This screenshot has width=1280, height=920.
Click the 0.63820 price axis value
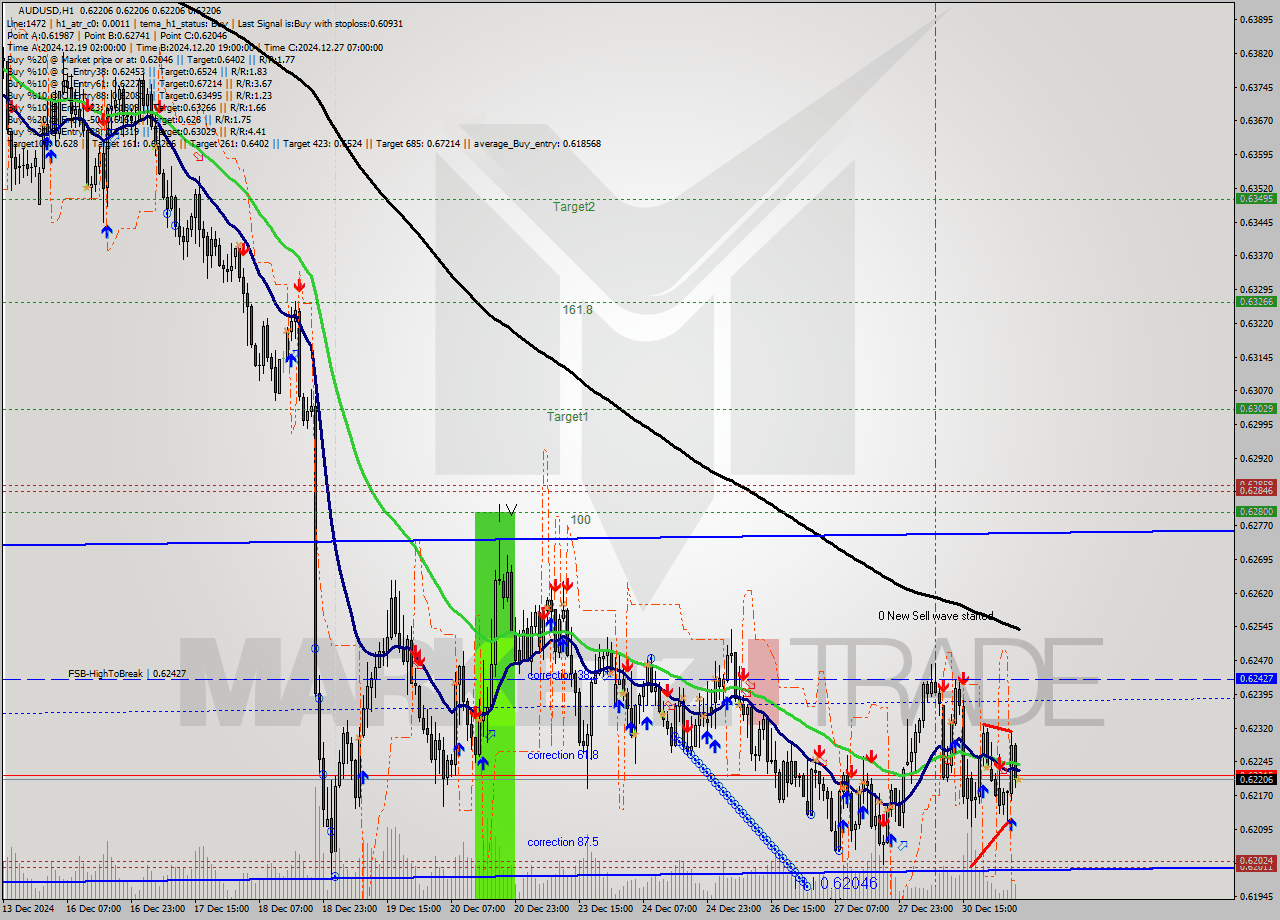1256,53
